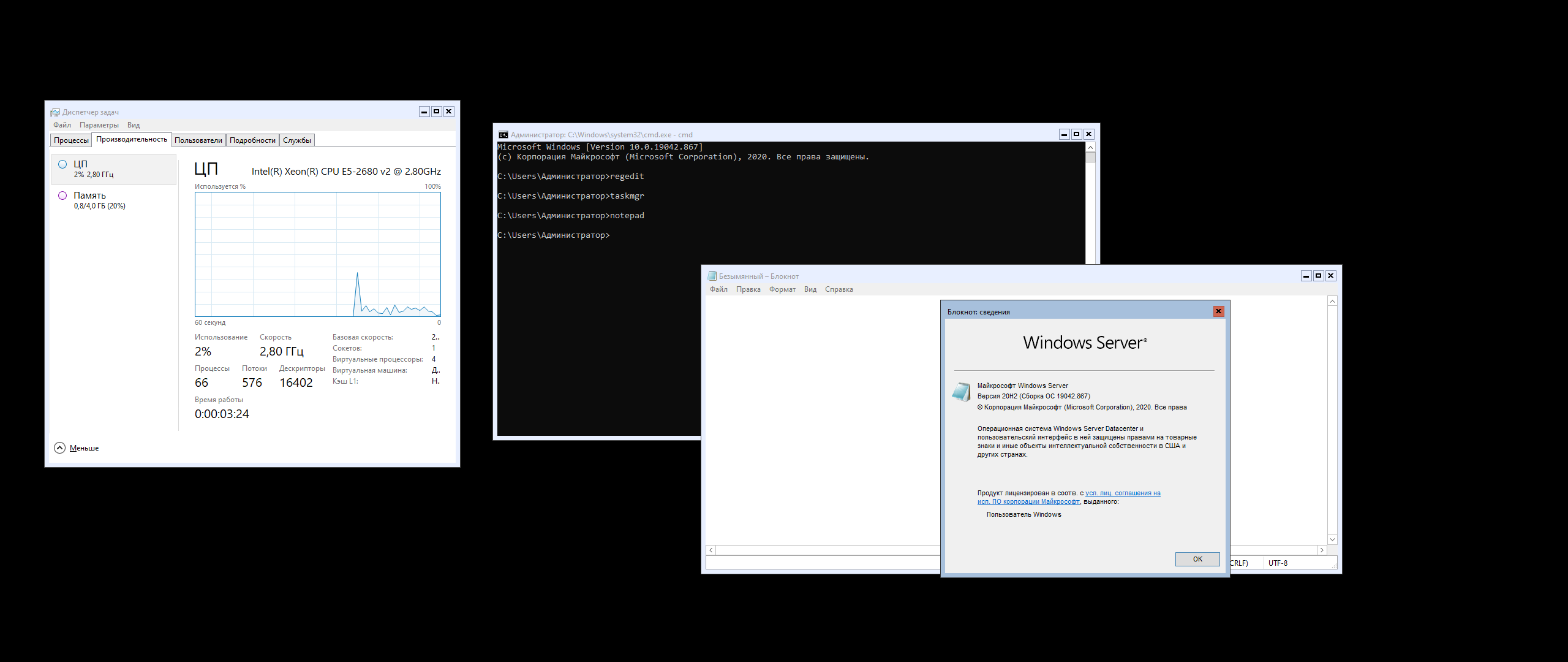Viewport: 1568px width, 662px height.
Task: Click the Notepad title bar icon
Action: (x=712, y=276)
